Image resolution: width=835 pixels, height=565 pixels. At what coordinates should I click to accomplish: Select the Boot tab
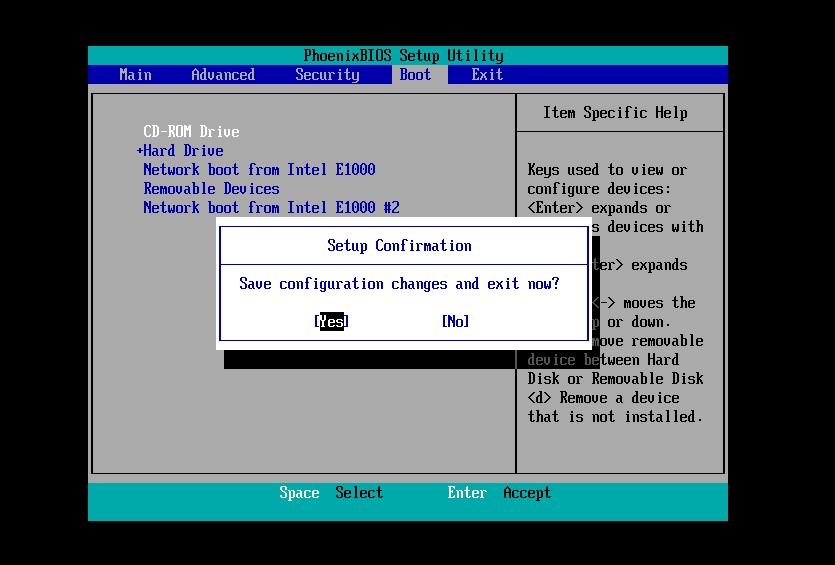point(415,75)
